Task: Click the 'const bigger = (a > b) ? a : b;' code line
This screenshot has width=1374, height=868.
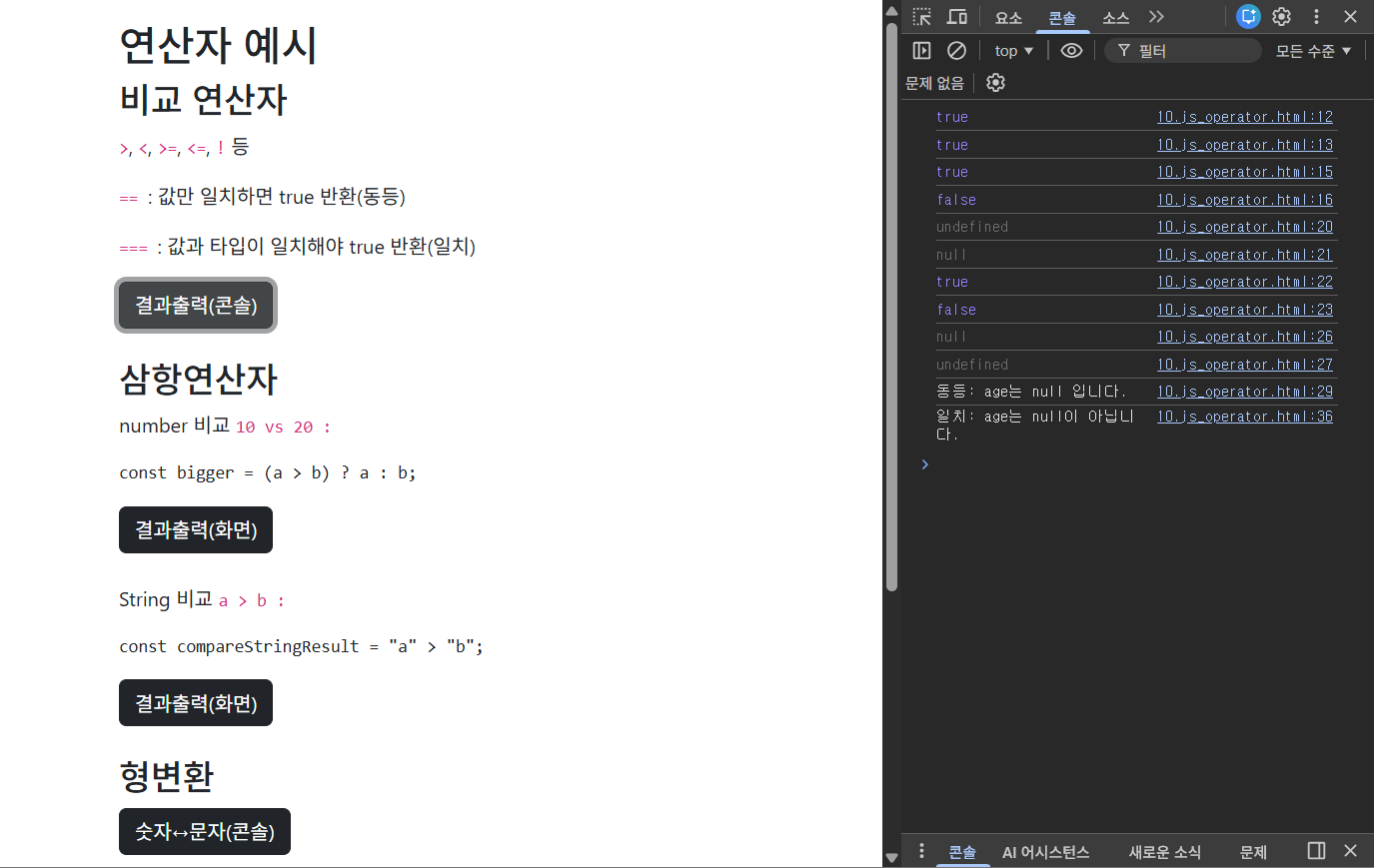Action: [268, 472]
